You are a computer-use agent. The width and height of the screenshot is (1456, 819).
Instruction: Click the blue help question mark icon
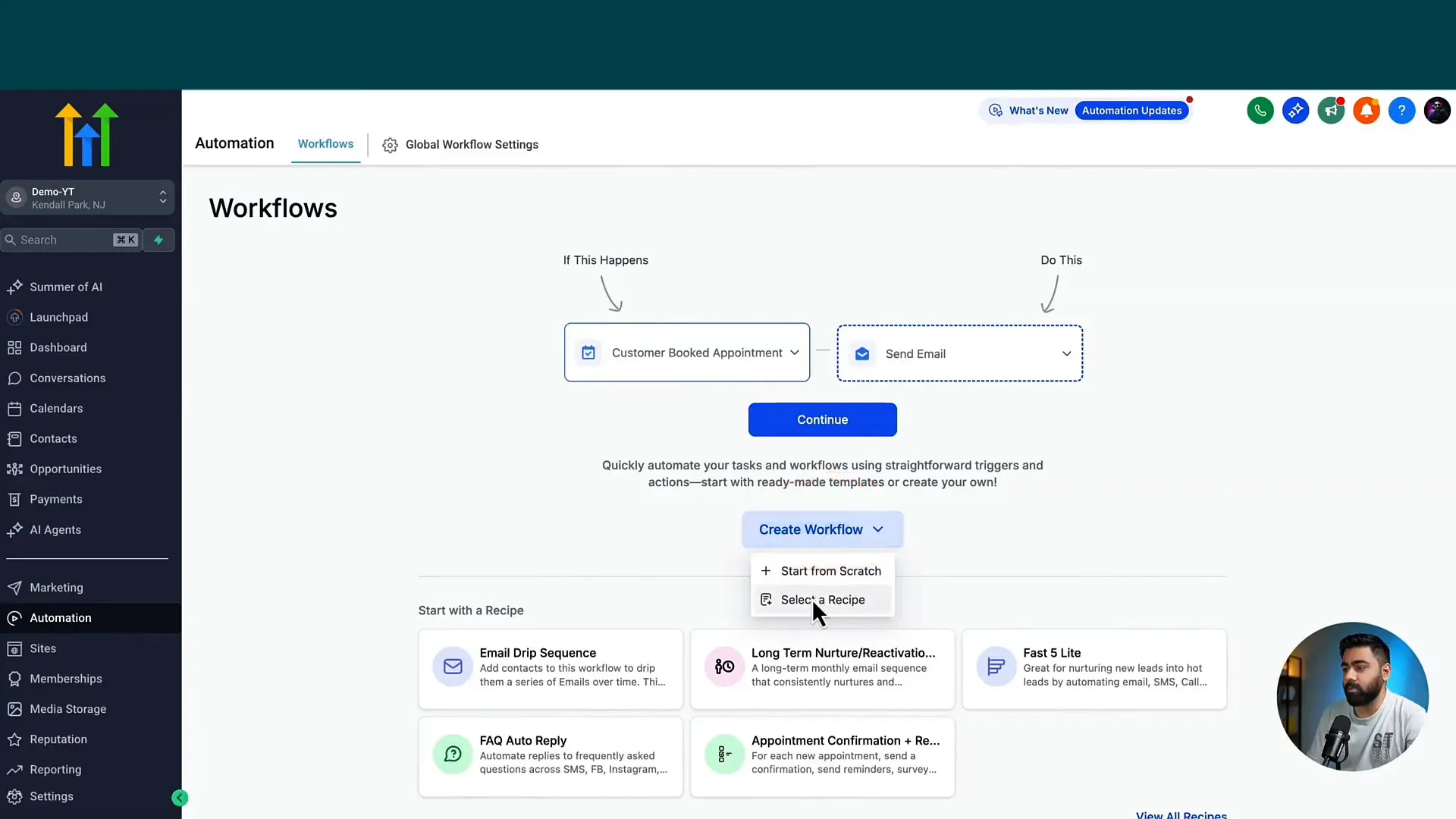[x=1401, y=111]
